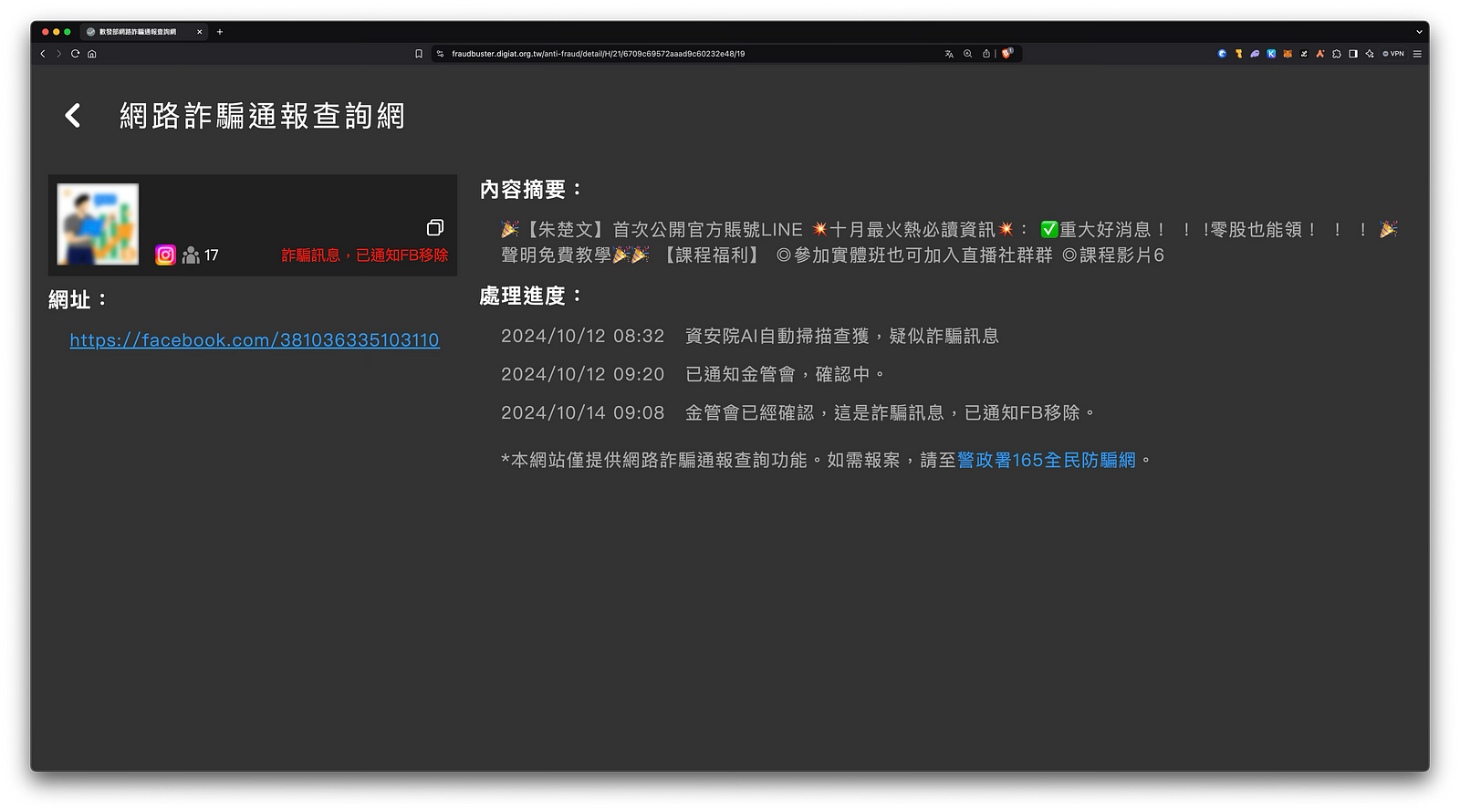The width and height of the screenshot is (1460, 812).
Task: Bookmark this page
Action: pos(419,54)
